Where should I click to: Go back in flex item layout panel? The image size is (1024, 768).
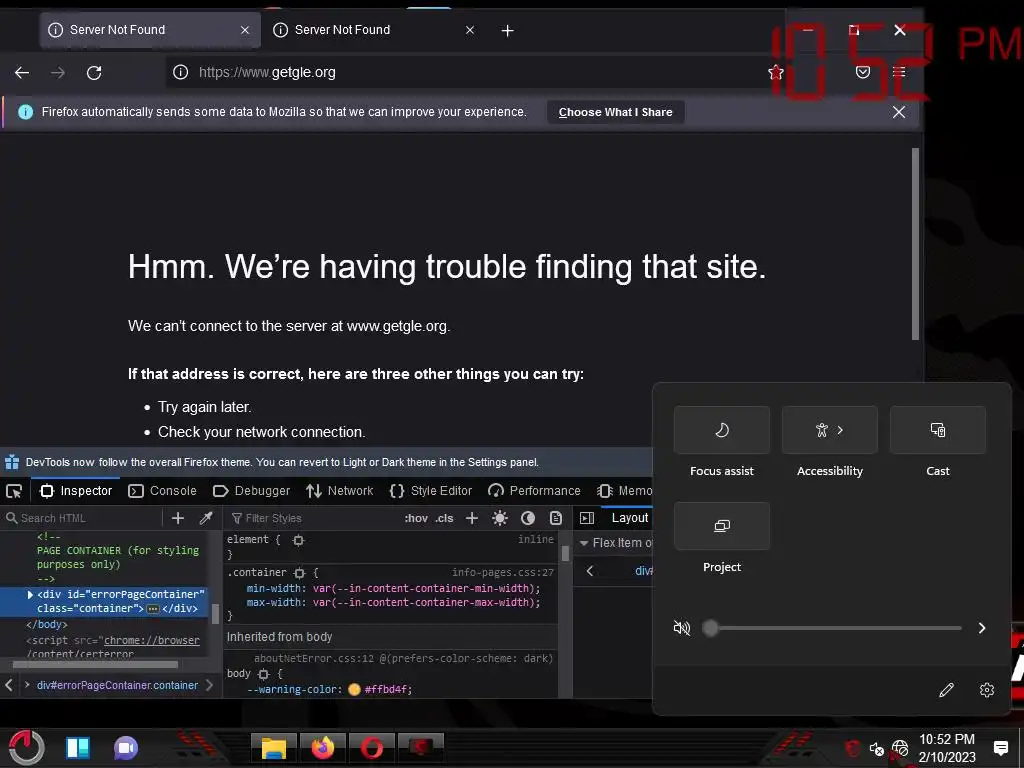coord(590,571)
